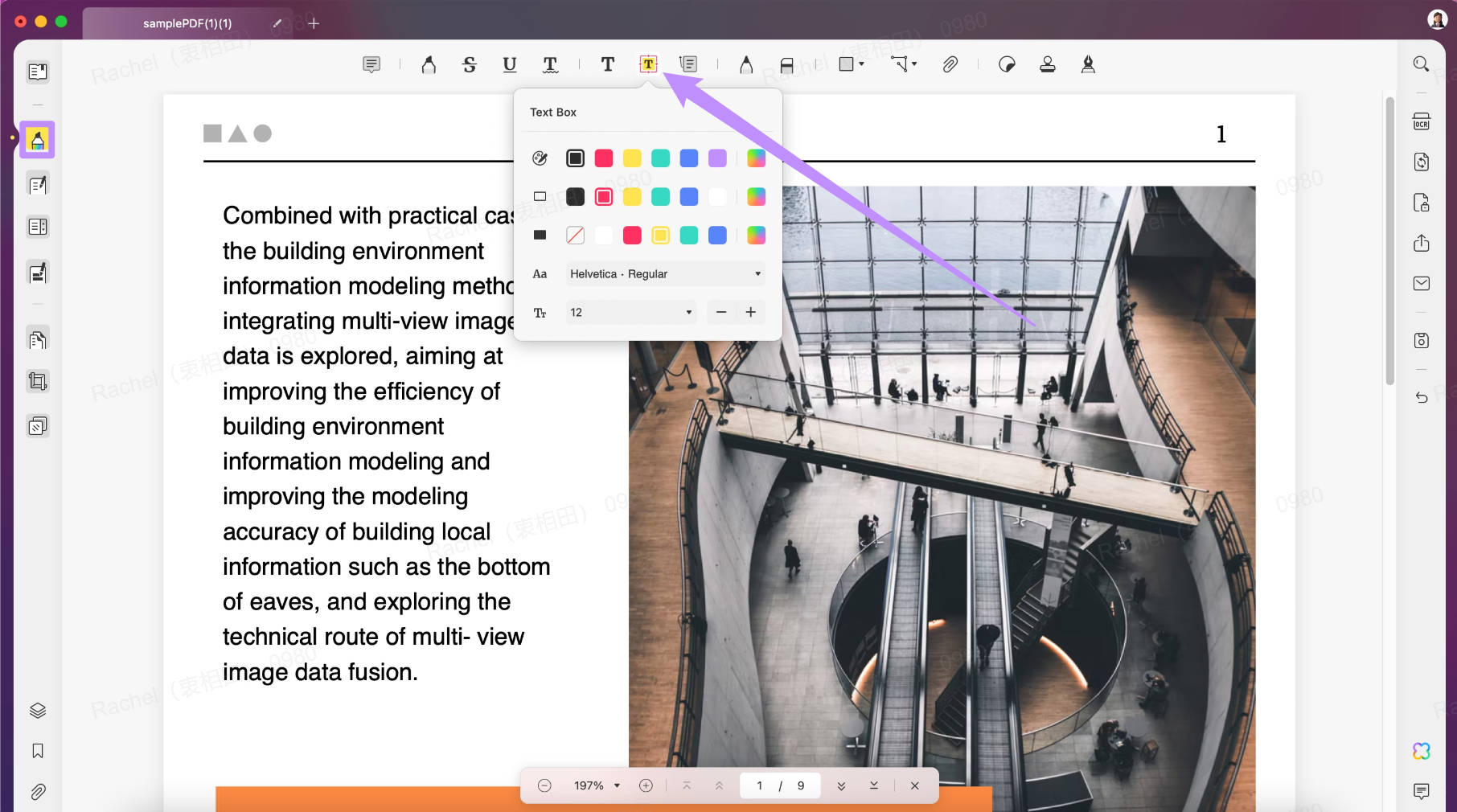Pick red border color swatch
Viewport: 1457px width, 812px height.
pyautogui.click(x=604, y=197)
